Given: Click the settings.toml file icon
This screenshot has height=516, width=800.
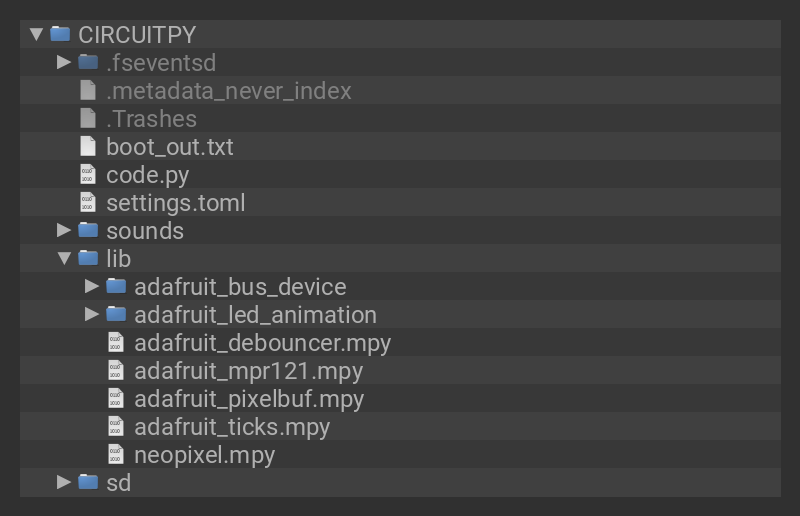Looking at the screenshot, I should click(x=88, y=203).
